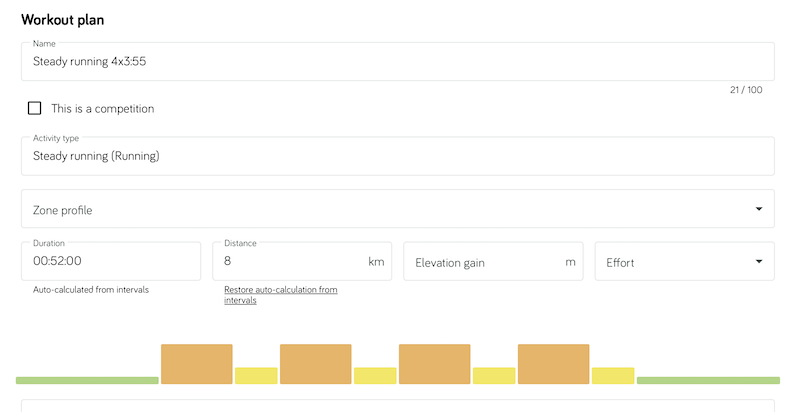
Task: Select the fourth orange interval block
Action: [553, 364]
